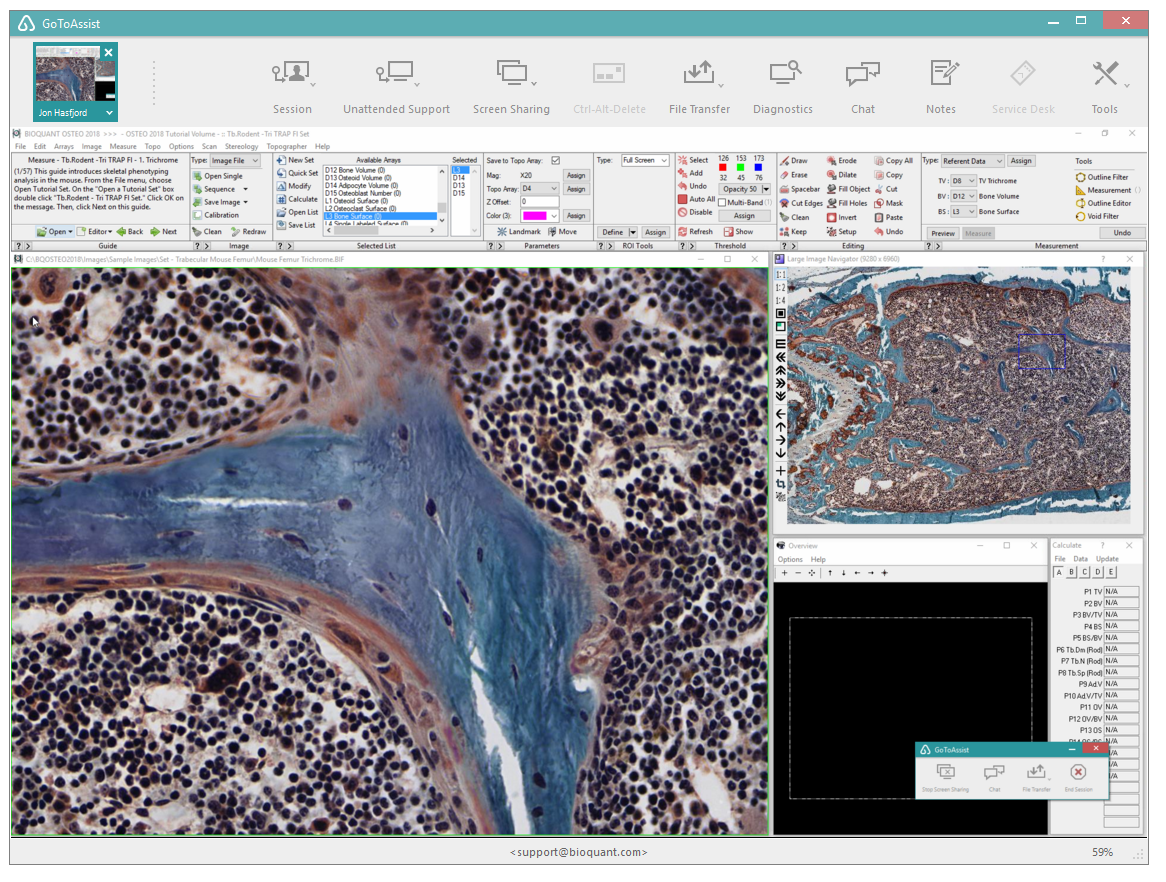Image resolution: width=1166 pixels, height=882 pixels.
Task: Toggle the Save to Topo Array checkbox
Action: click(x=555, y=161)
